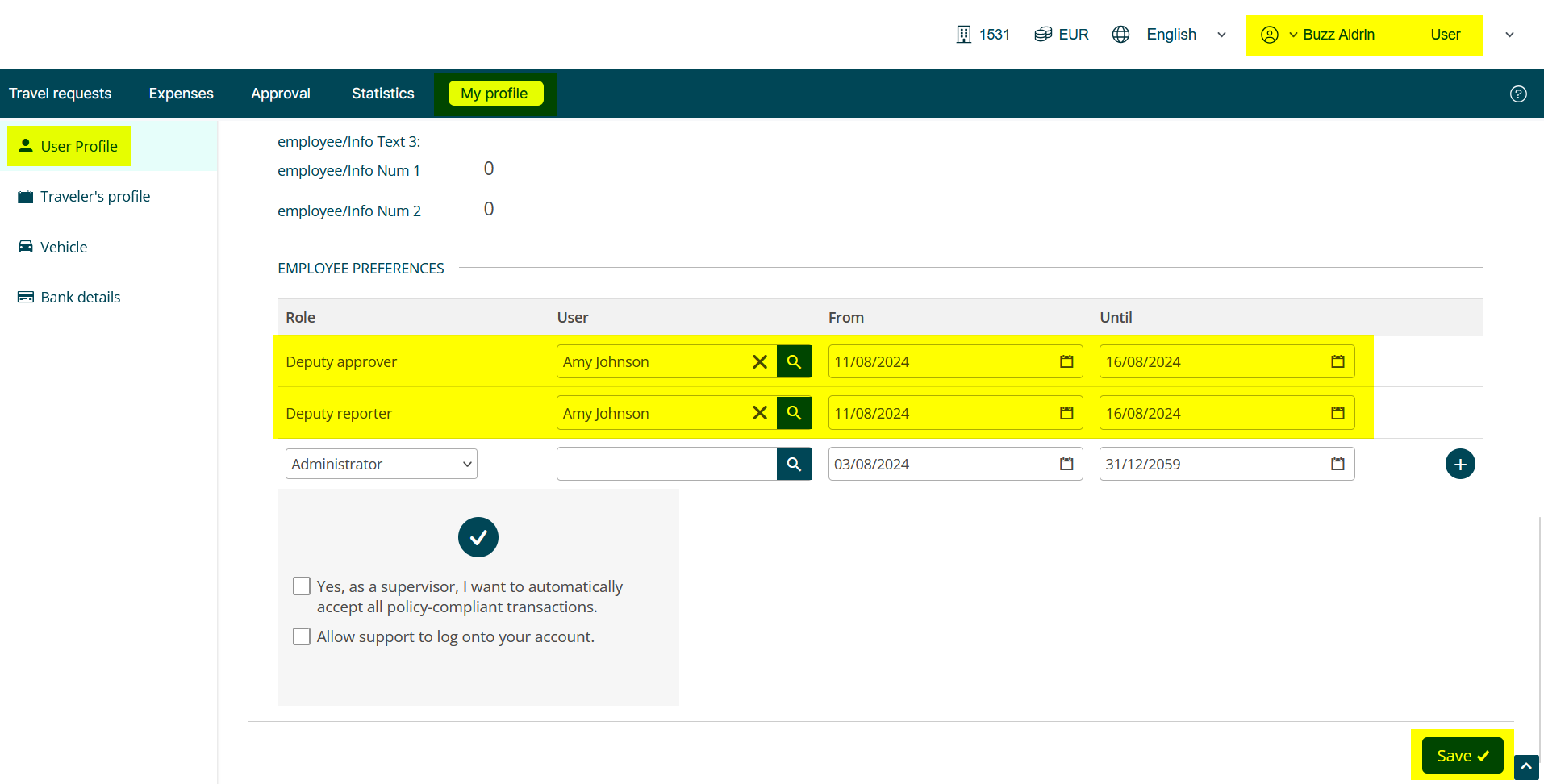Click the round checkmark confirm icon
Image resolution: width=1544 pixels, height=784 pixels.
tap(478, 537)
